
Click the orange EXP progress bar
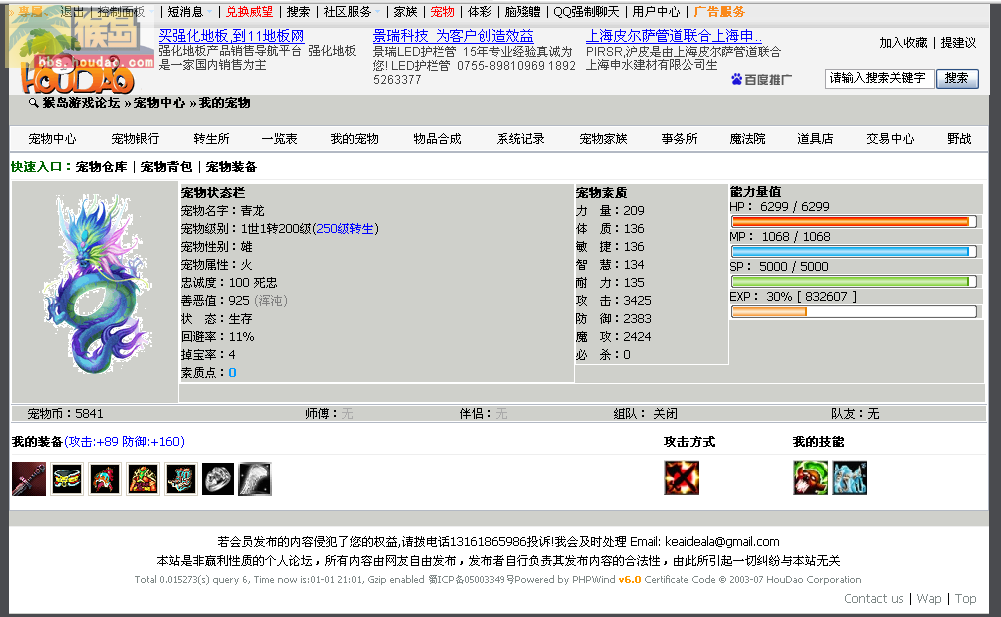[x=854, y=312]
